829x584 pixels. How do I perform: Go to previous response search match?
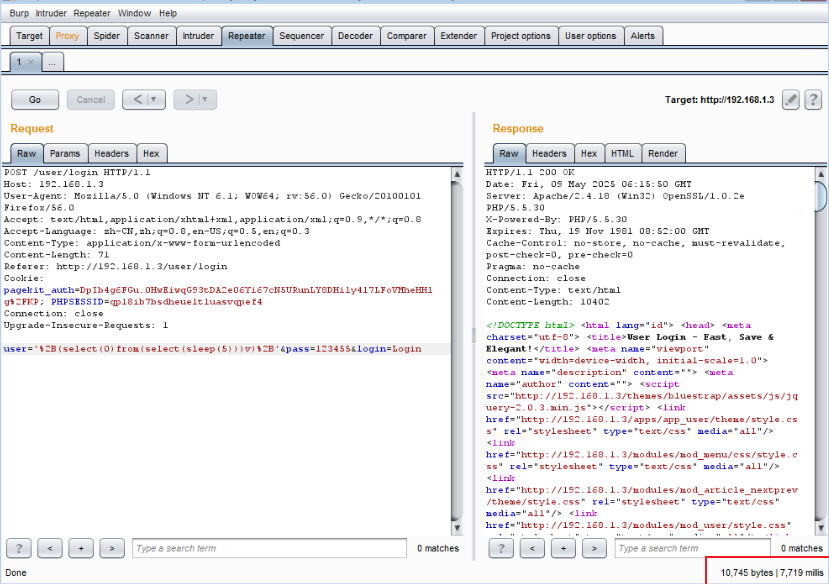point(532,548)
